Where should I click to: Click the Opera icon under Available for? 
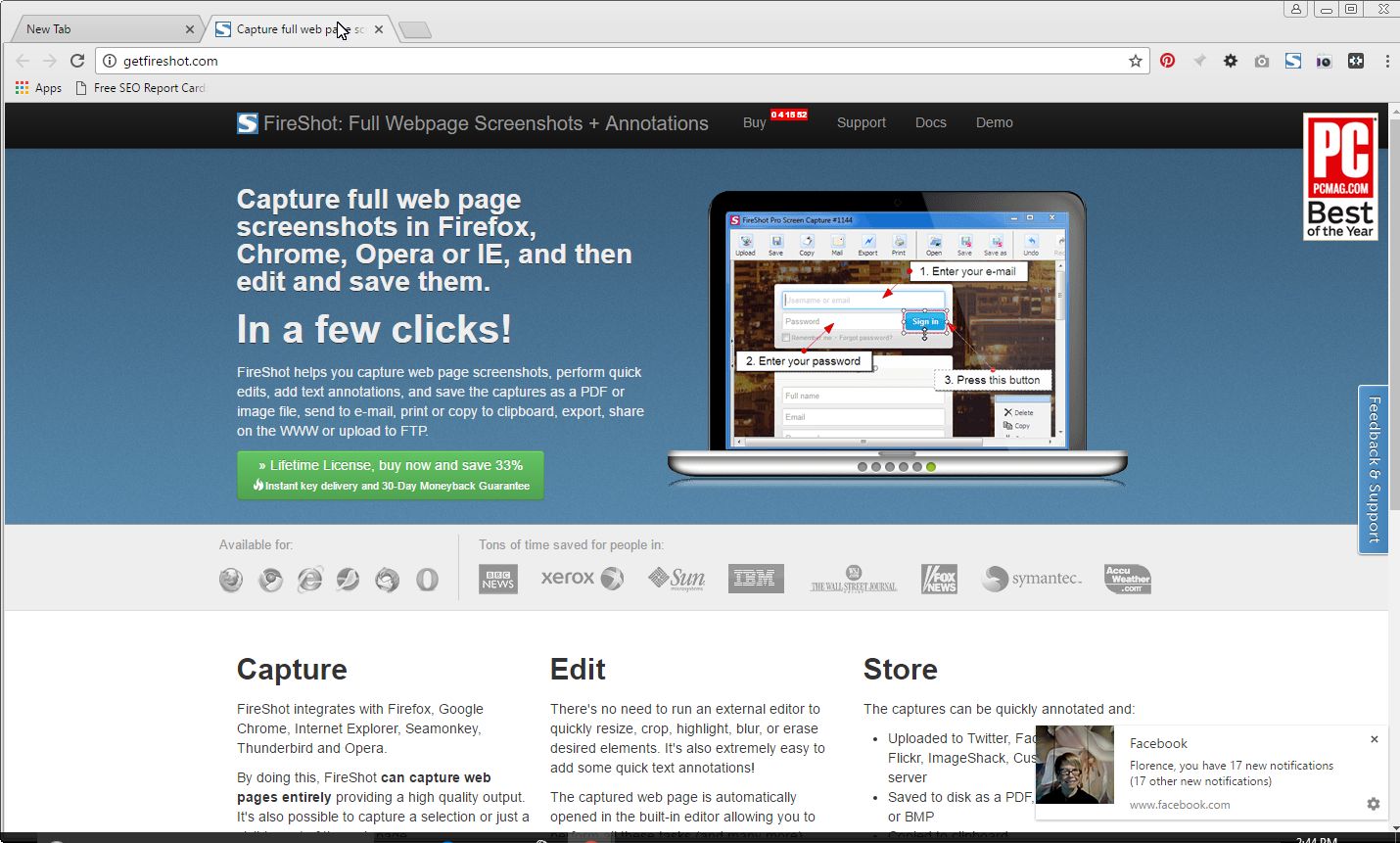(427, 580)
